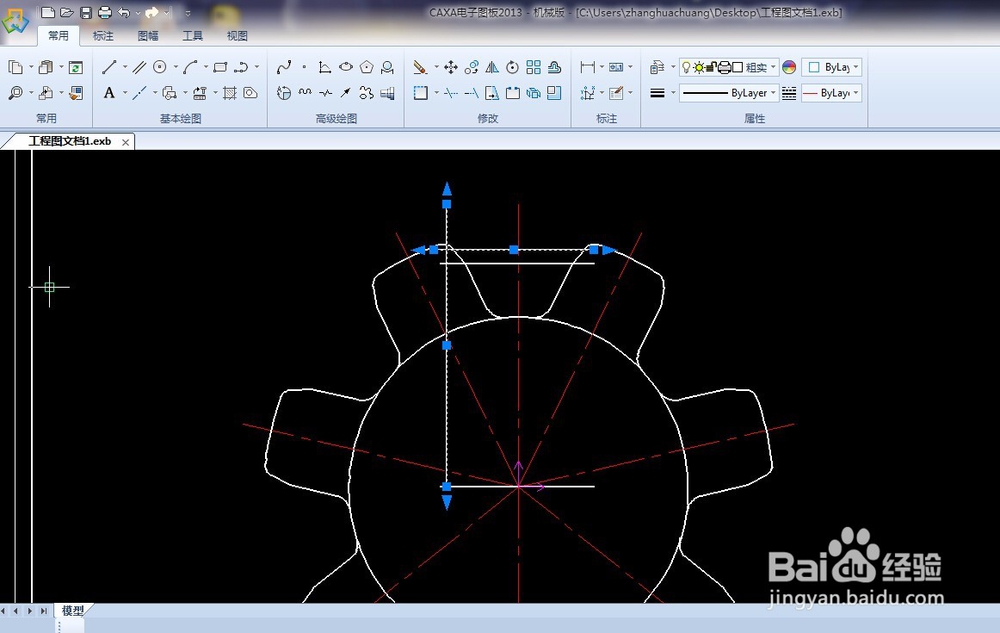
Task: Open the CAXA application logo menu
Action: 15,20
